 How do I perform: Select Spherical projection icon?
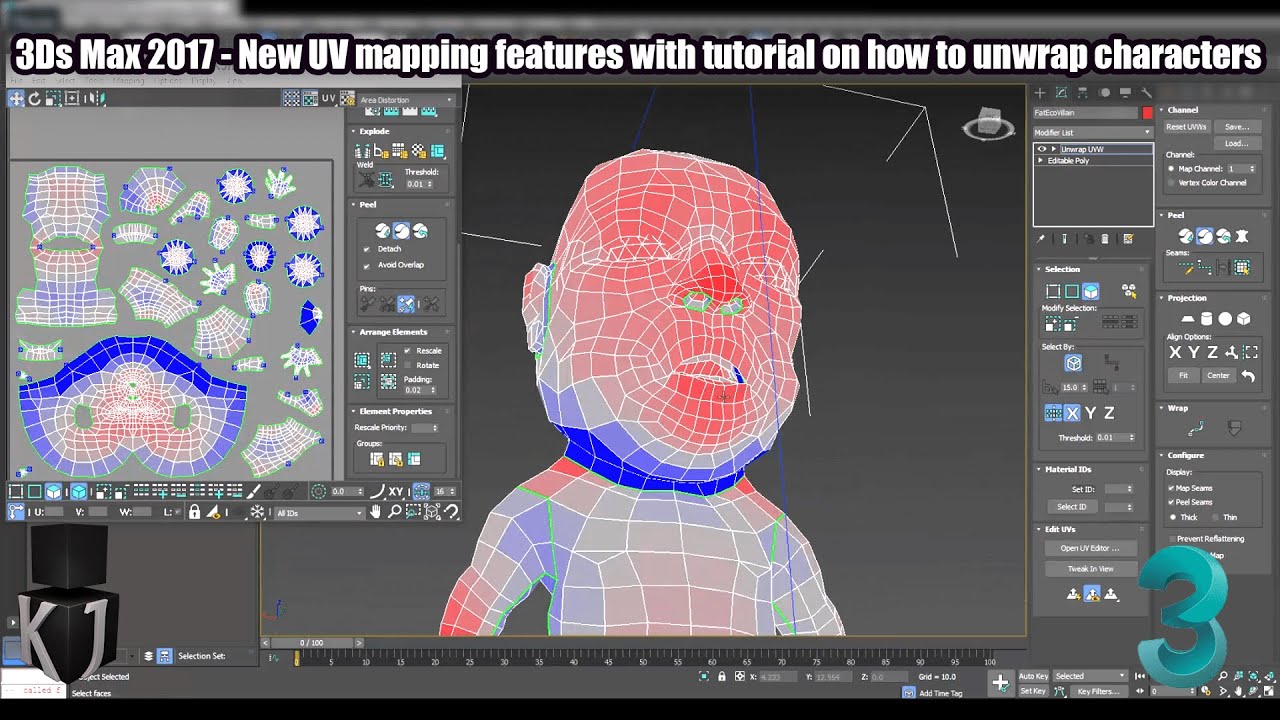pyautogui.click(x=1225, y=319)
